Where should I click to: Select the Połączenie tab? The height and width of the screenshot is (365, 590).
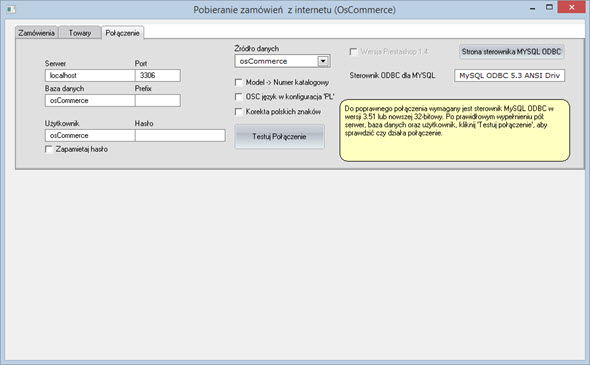tap(122, 33)
